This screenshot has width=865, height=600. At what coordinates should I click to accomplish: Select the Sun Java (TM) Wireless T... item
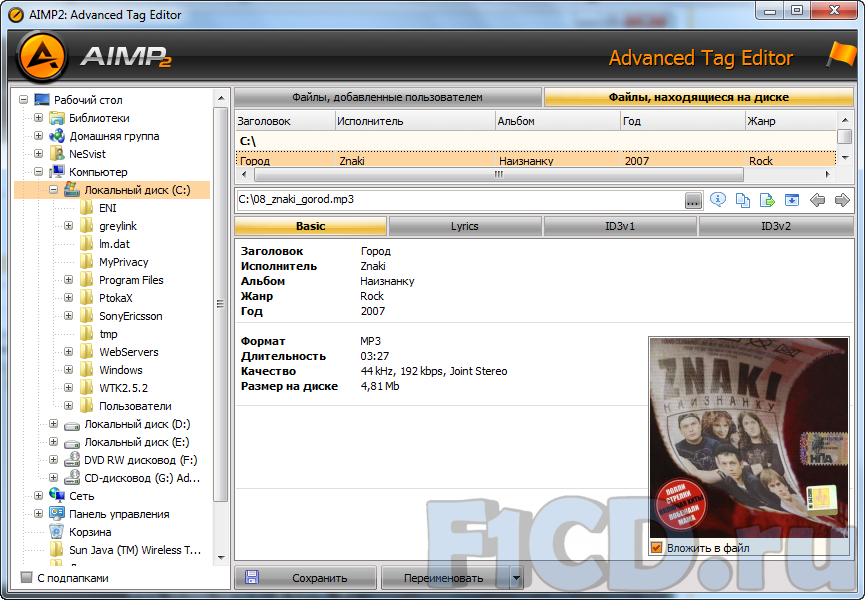(135, 550)
